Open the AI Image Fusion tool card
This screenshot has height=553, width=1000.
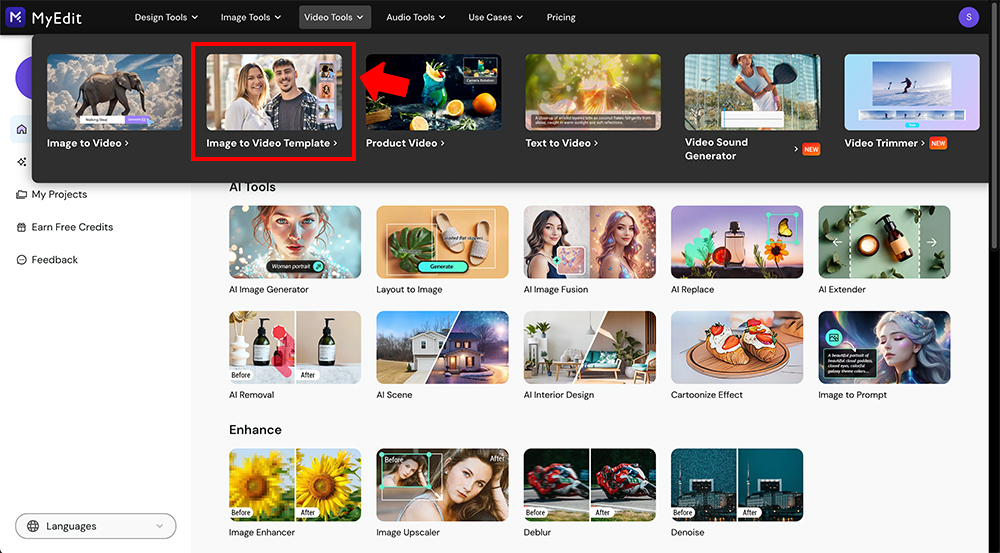590,242
